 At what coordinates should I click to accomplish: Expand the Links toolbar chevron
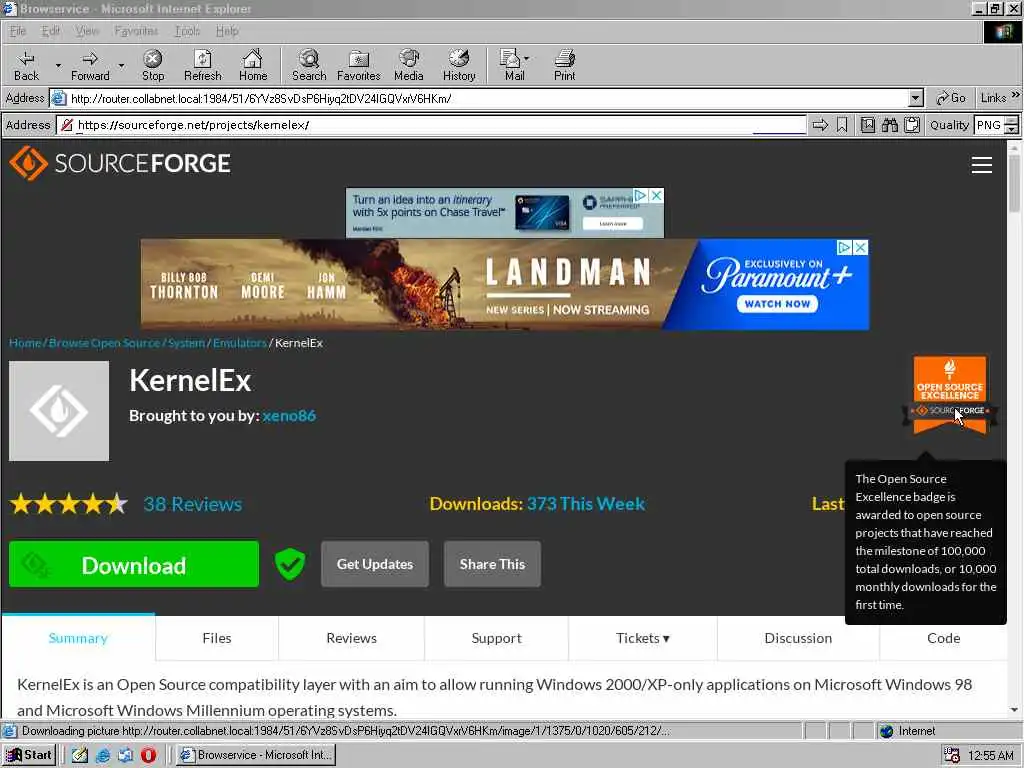point(1016,95)
